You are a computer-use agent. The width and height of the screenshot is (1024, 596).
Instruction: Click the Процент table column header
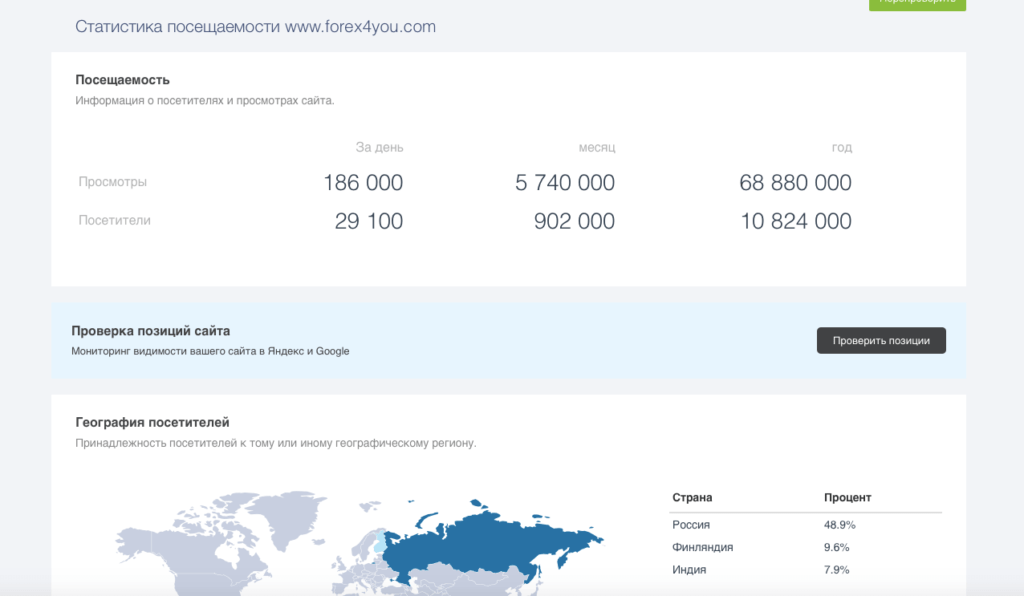[847, 497]
